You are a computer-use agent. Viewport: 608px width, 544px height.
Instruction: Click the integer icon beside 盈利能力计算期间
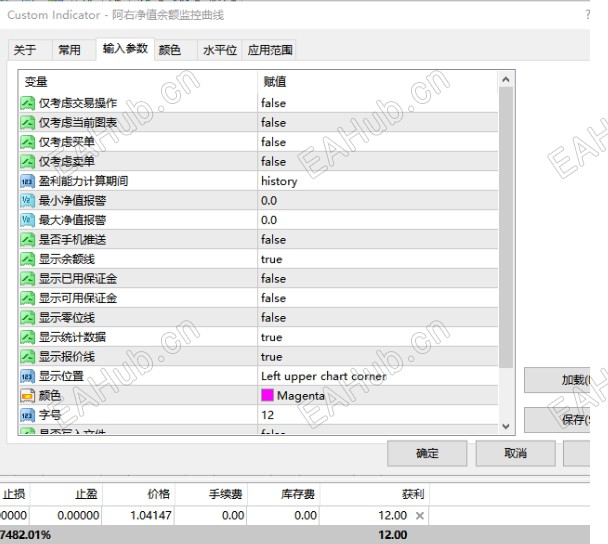(28, 181)
